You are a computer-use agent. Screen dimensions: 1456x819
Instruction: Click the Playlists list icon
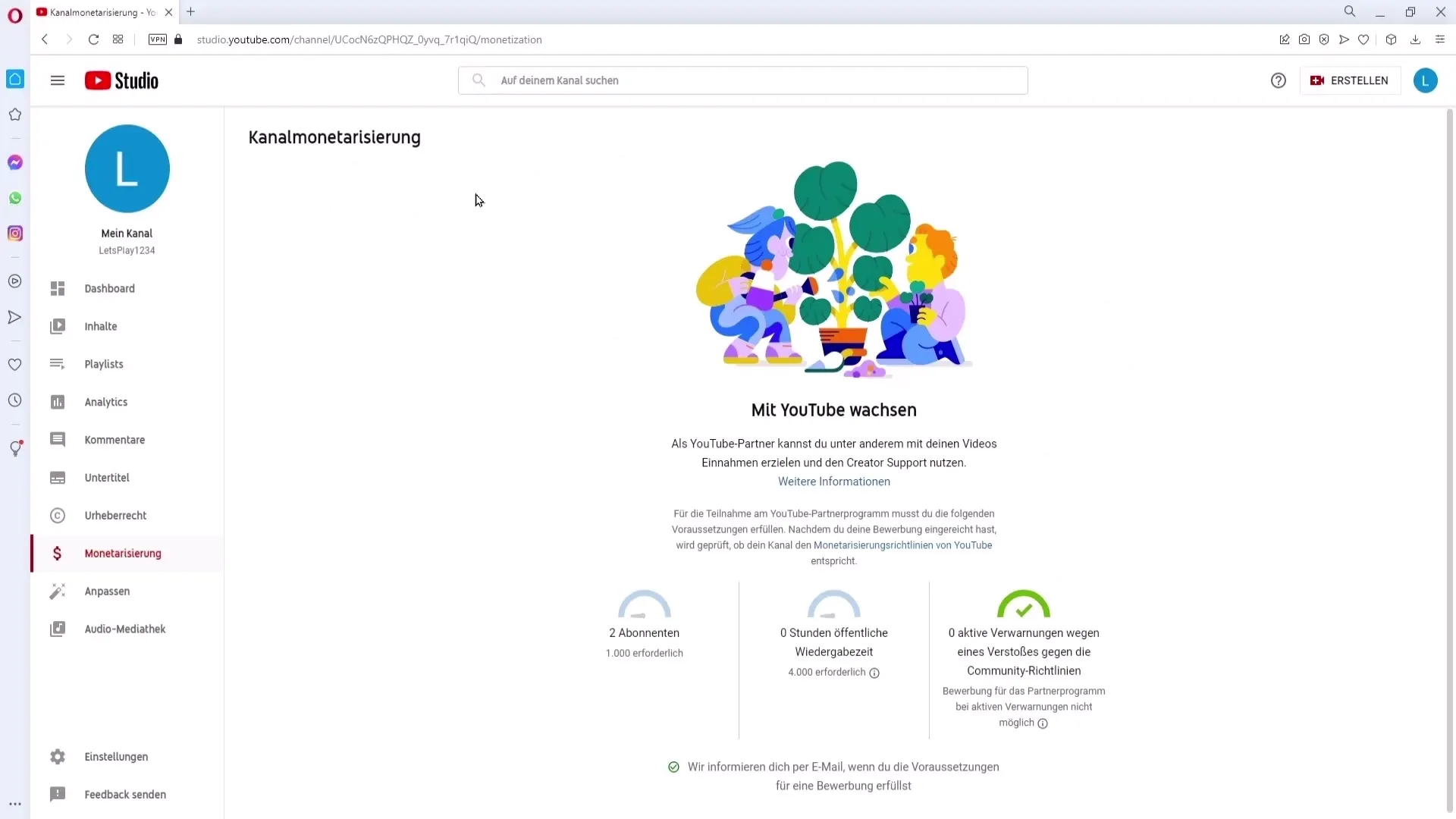pyautogui.click(x=58, y=364)
